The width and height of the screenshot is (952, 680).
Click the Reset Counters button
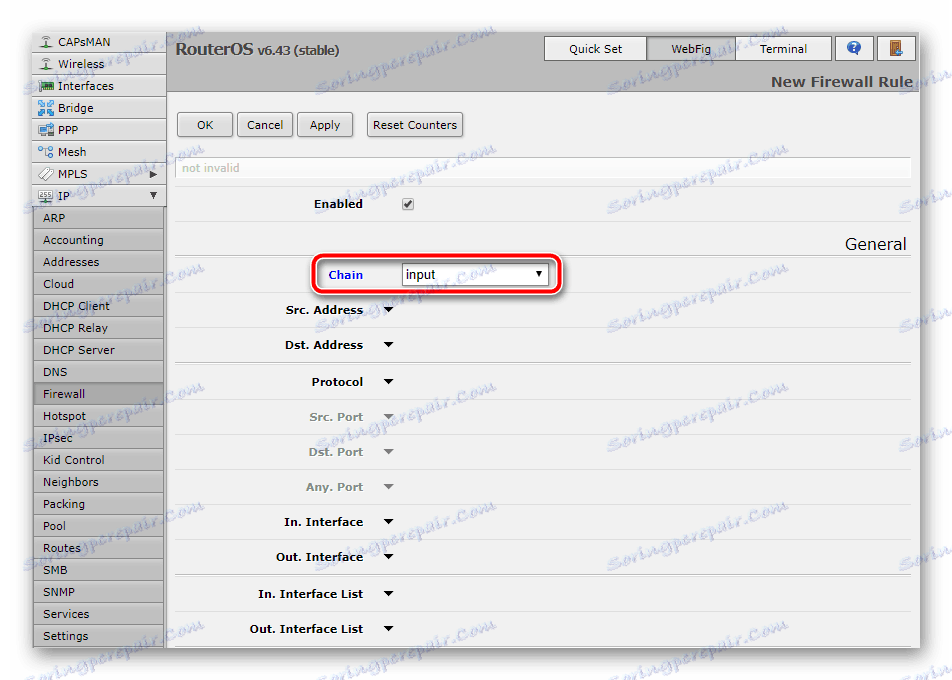pos(415,124)
